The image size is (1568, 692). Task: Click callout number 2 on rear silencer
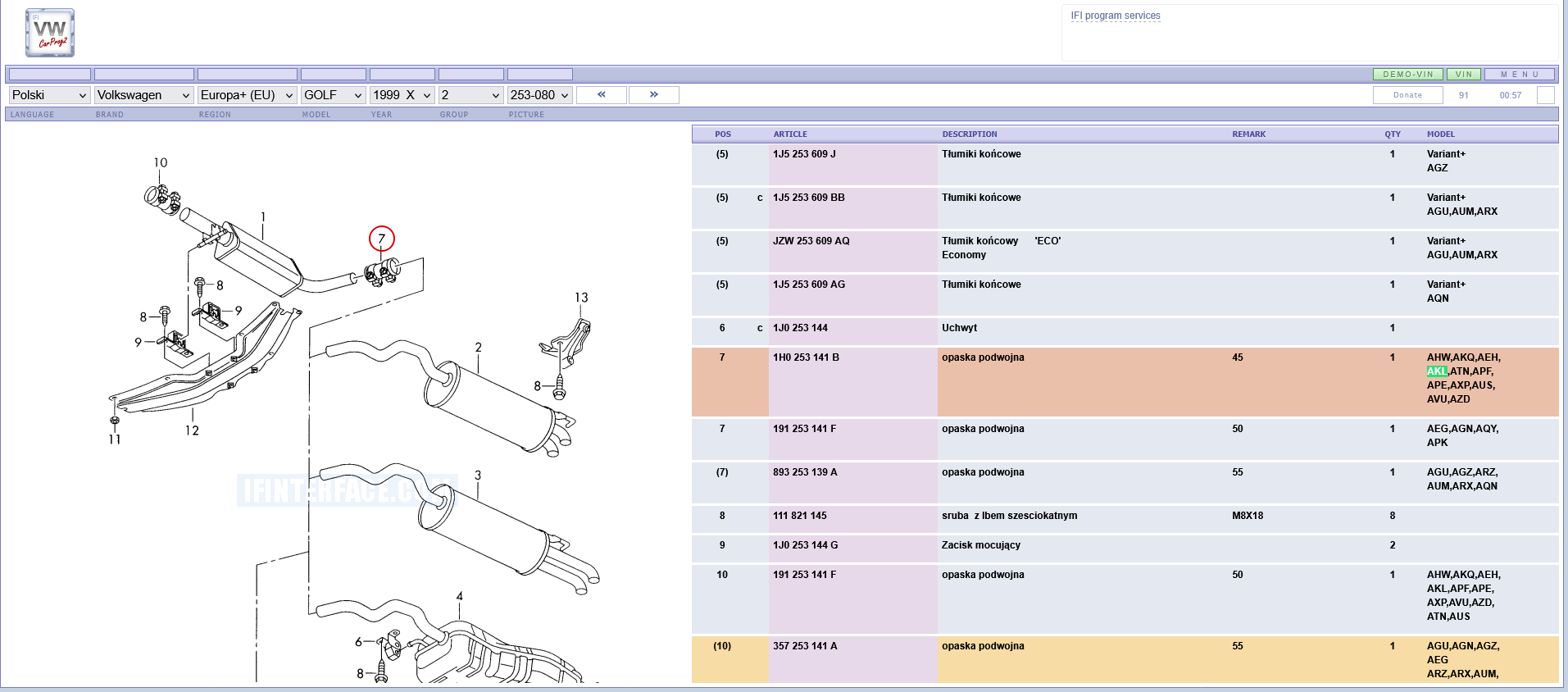pos(479,347)
